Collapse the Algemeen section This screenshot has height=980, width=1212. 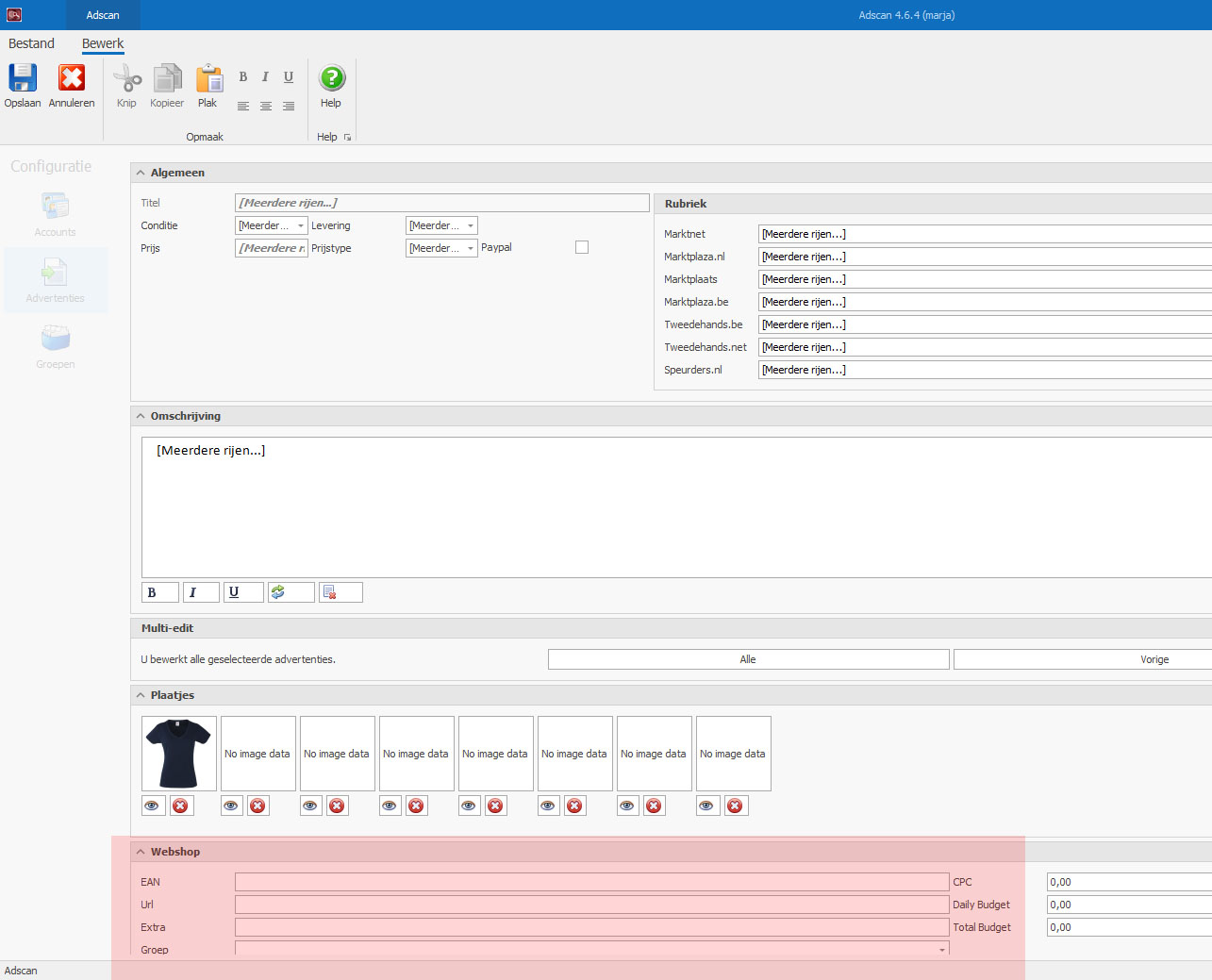[141, 173]
